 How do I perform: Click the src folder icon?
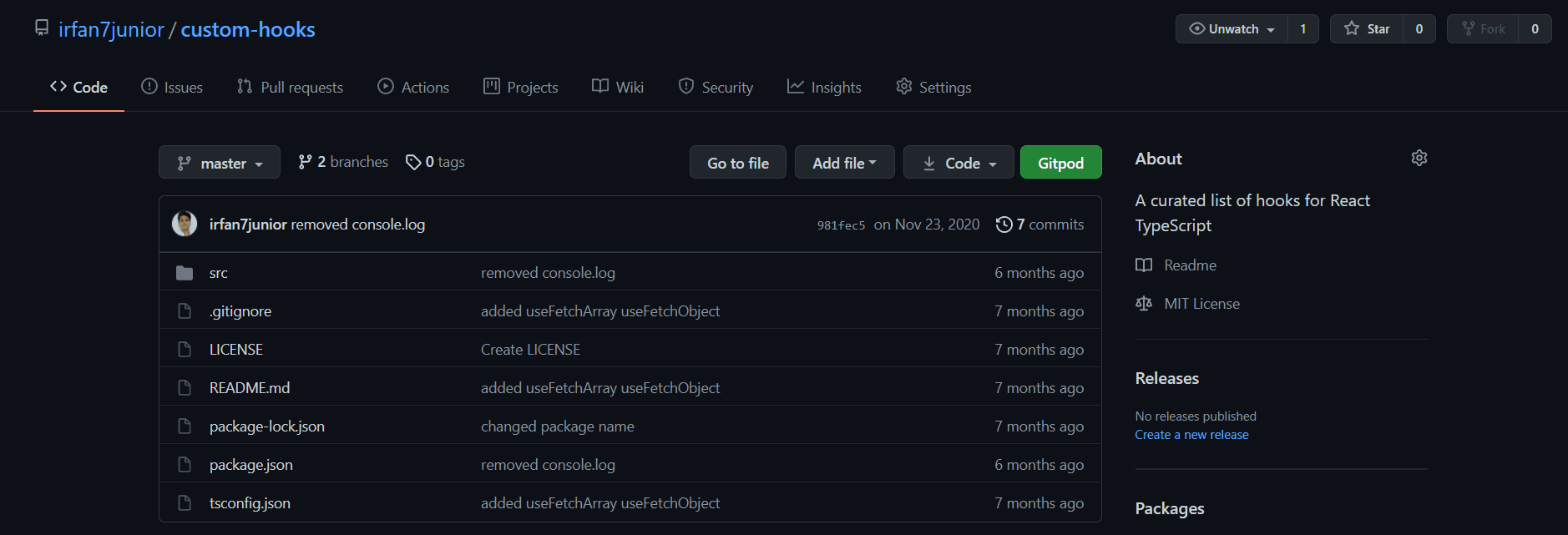(185, 273)
